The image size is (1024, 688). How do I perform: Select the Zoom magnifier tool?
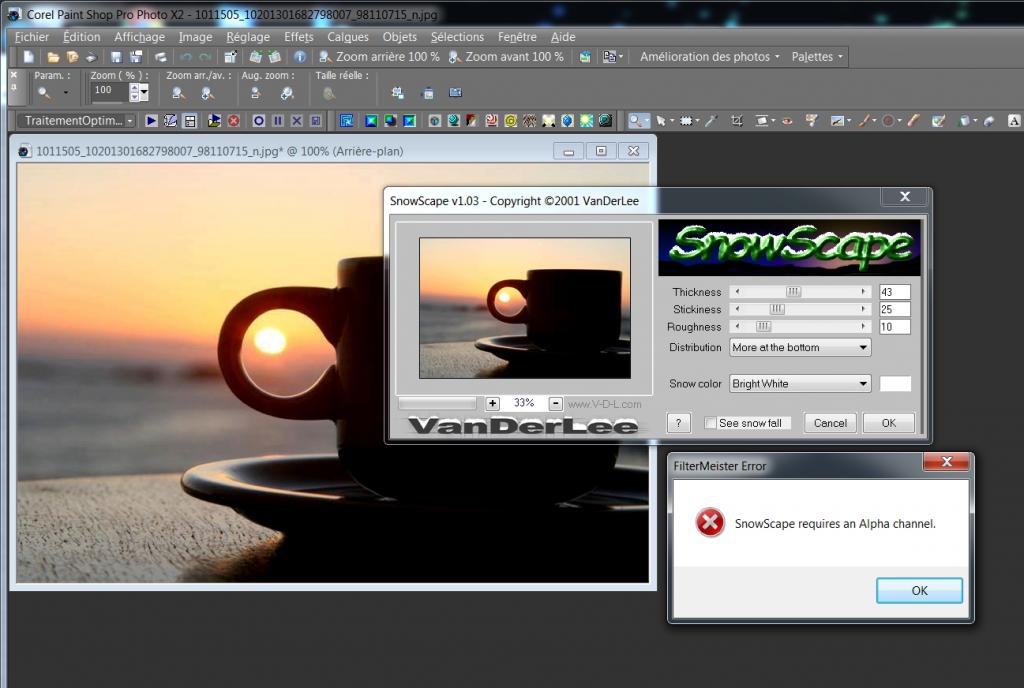(x=635, y=121)
